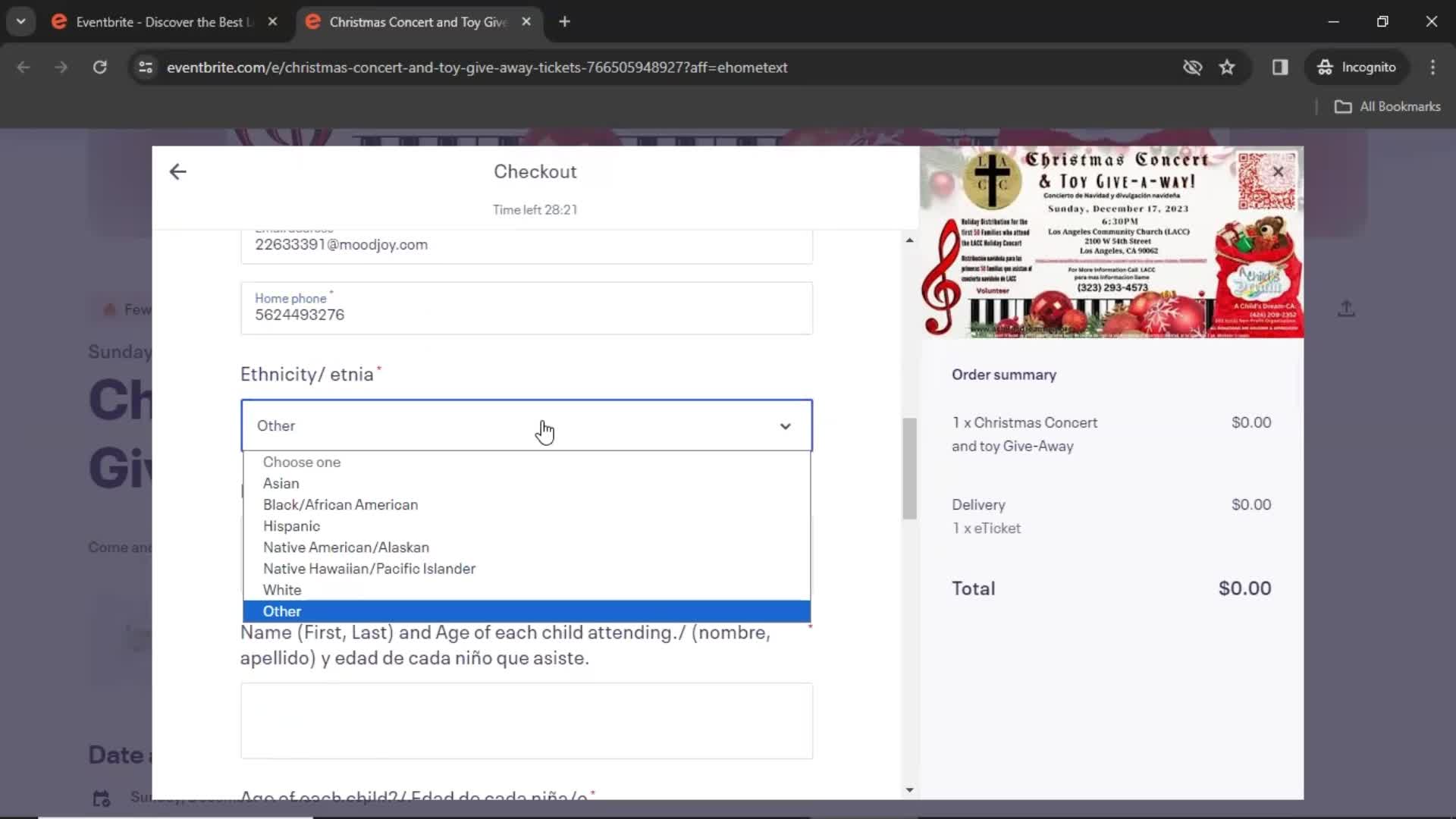Select Asian from ethnicity options list
Image resolution: width=1456 pixels, height=819 pixels.
click(x=280, y=483)
